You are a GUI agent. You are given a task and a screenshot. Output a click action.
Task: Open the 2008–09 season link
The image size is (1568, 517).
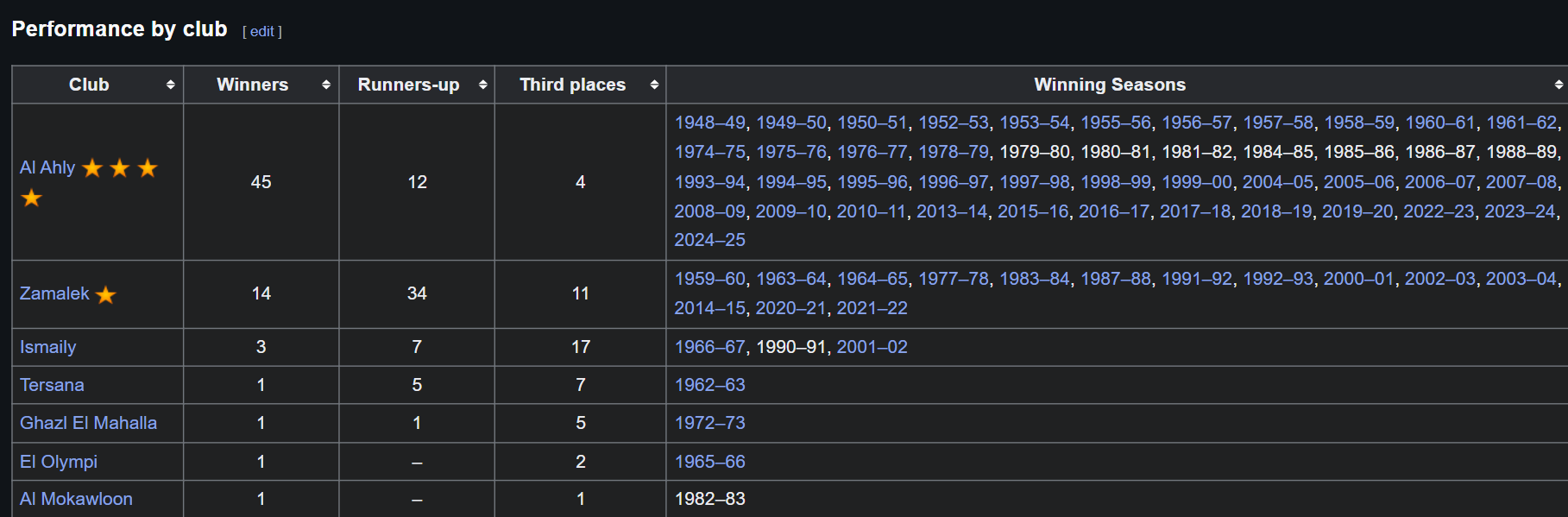pyautogui.click(x=709, y=211)
